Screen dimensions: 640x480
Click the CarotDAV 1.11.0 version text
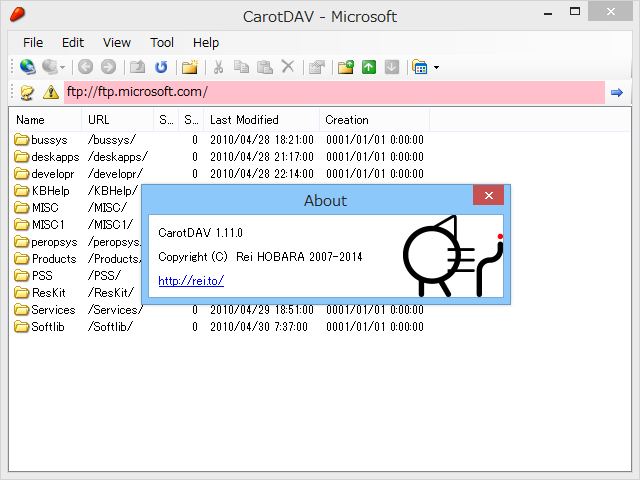coord(200,233)
